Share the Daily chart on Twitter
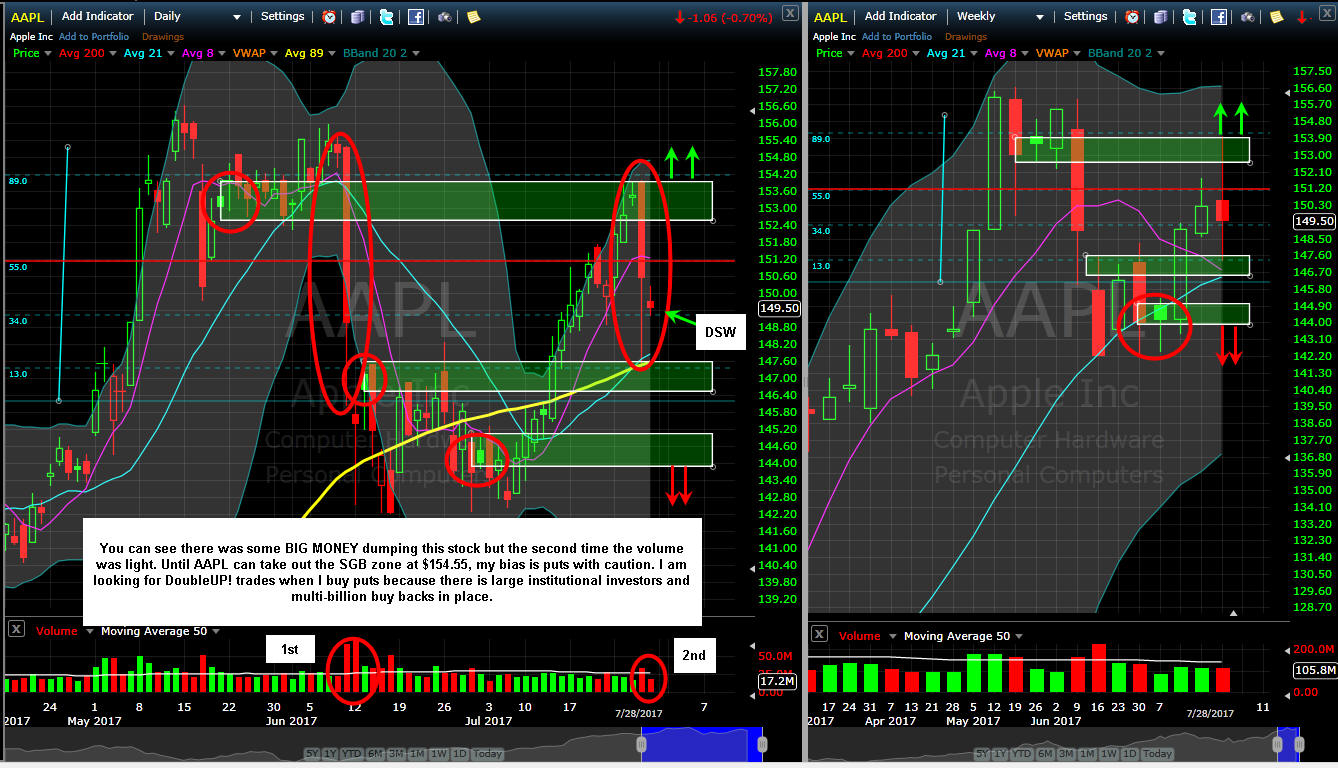Screen dimensions: 1338x768 [387, 17]
